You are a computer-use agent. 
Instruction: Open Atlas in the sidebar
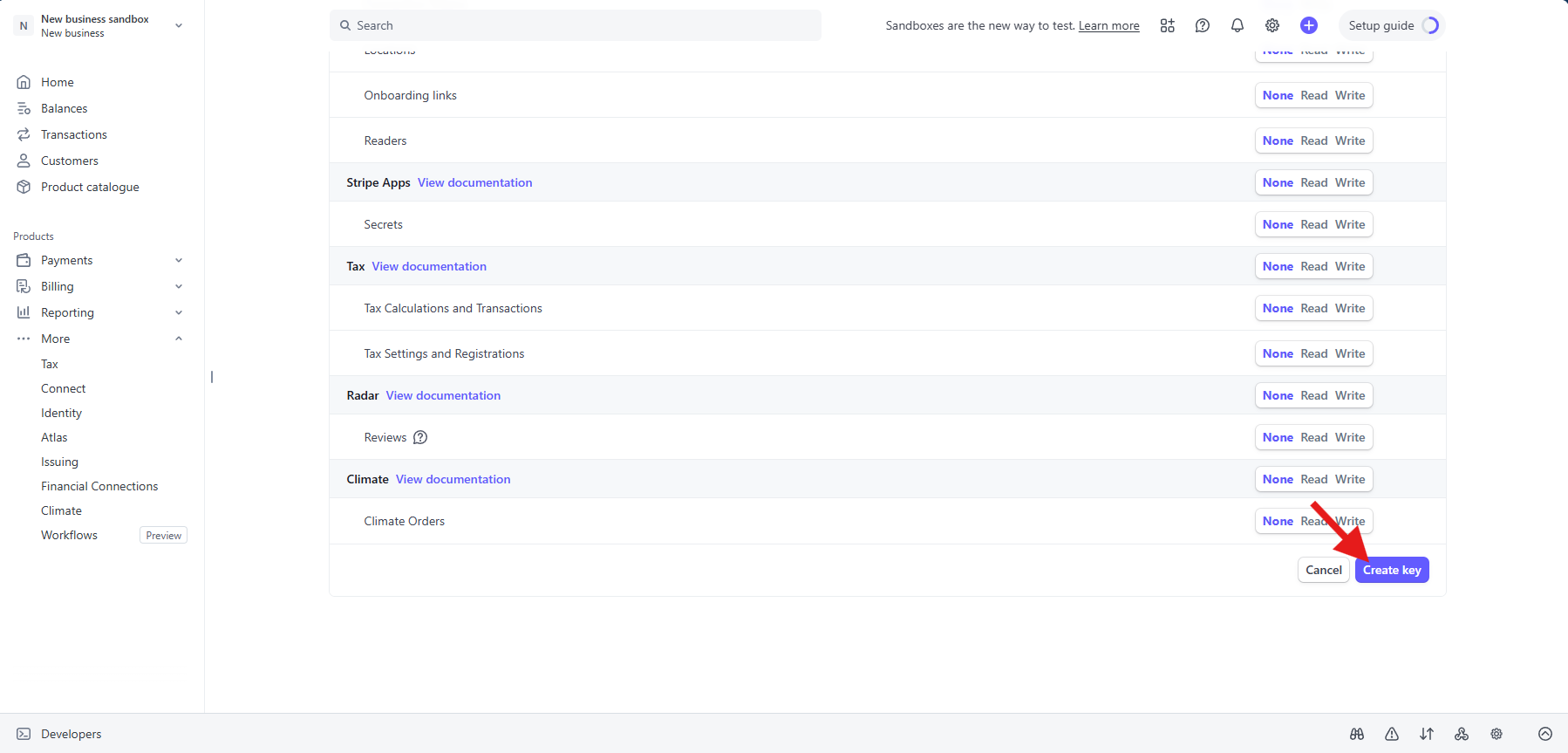(54, 437)
